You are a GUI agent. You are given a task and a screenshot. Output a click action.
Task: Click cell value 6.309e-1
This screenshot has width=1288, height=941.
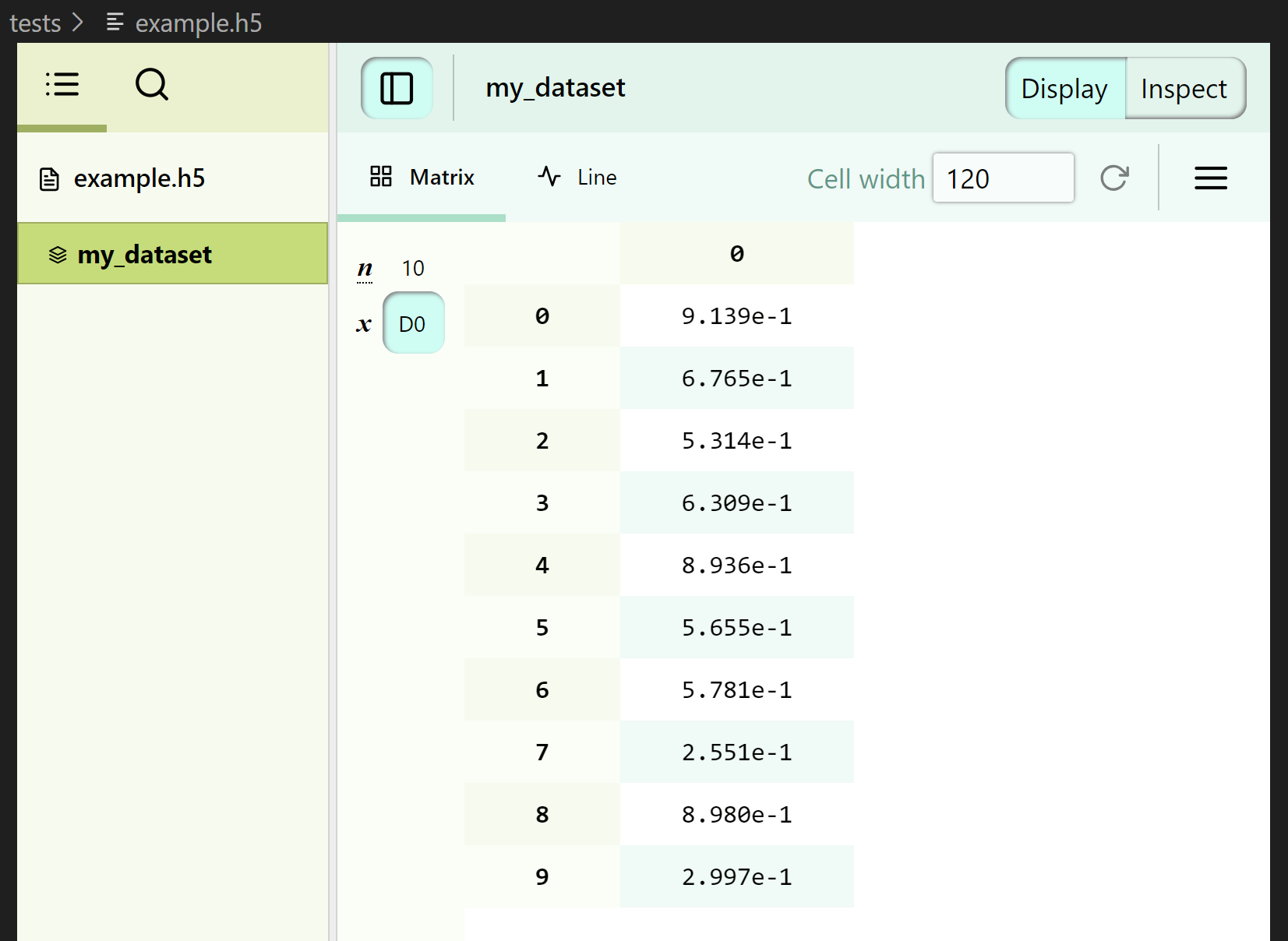(x=737, y=502)
